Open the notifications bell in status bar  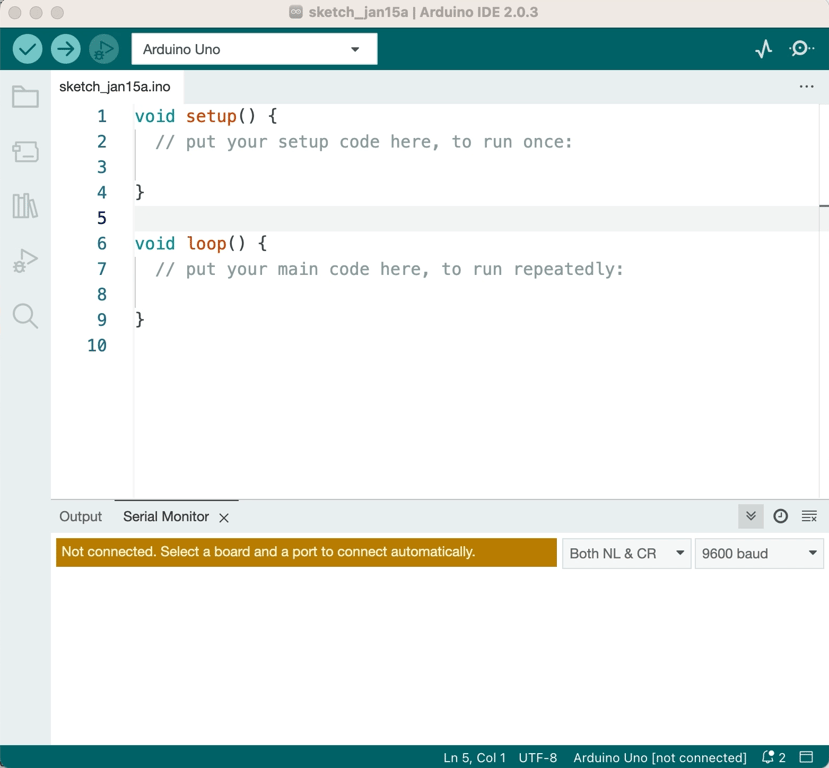coord(769,757)
